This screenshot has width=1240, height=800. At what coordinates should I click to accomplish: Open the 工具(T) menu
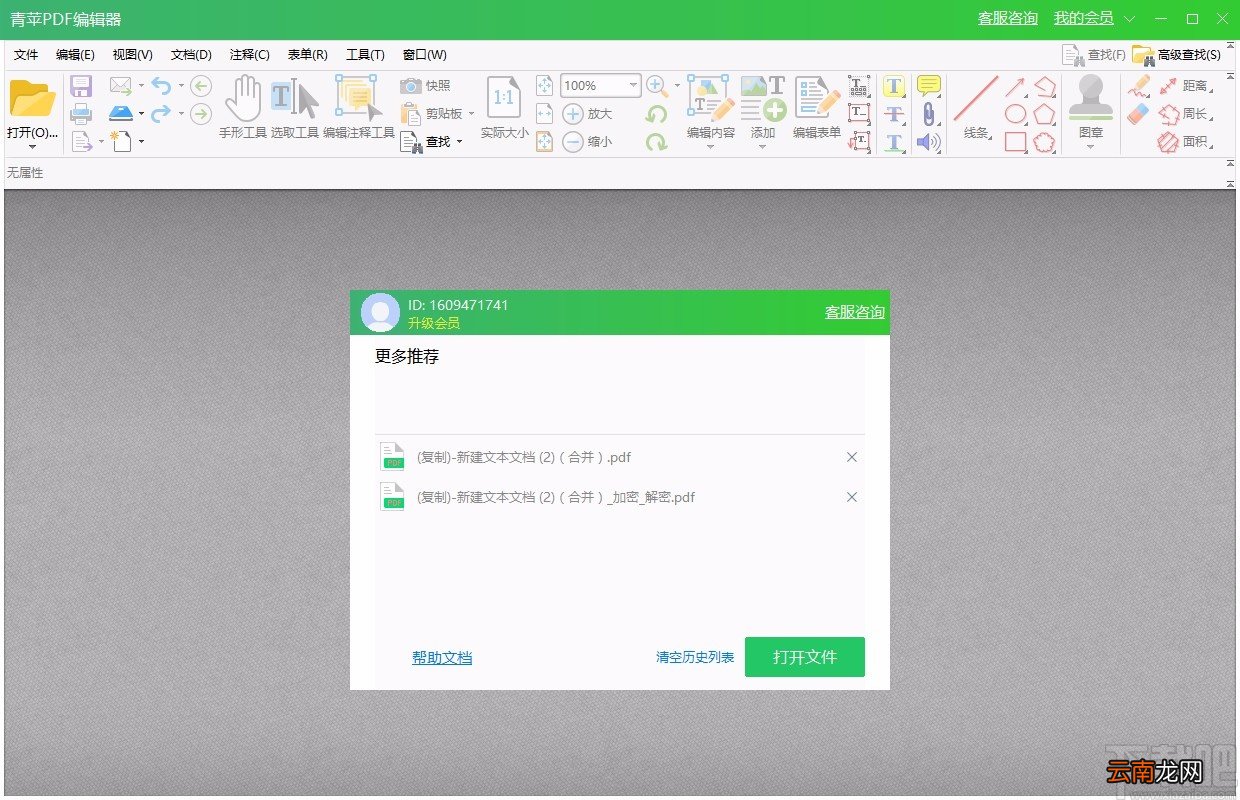366,55
